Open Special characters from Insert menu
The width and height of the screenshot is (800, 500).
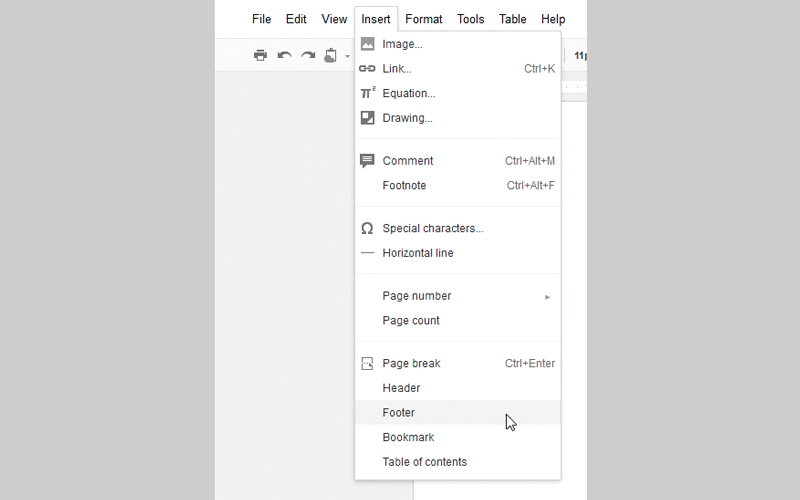pos(432,228)
